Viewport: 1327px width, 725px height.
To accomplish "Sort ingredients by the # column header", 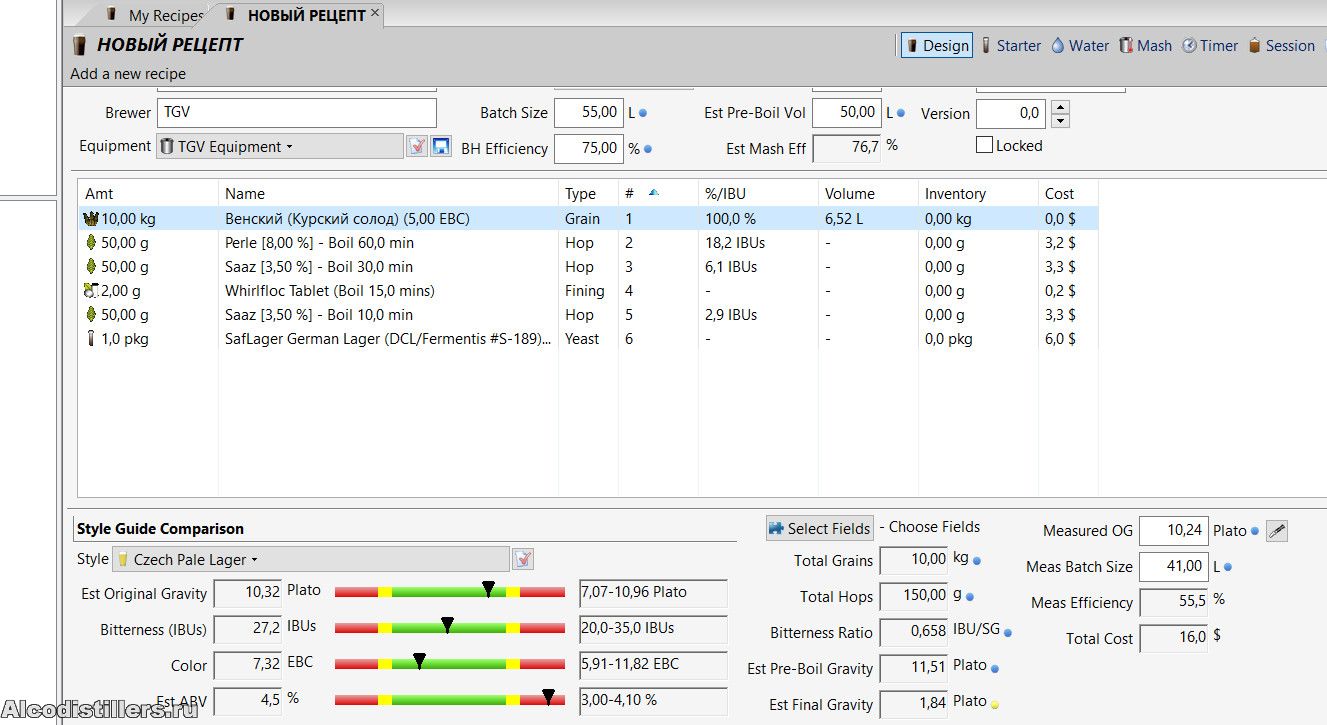I will pos(630,194).
